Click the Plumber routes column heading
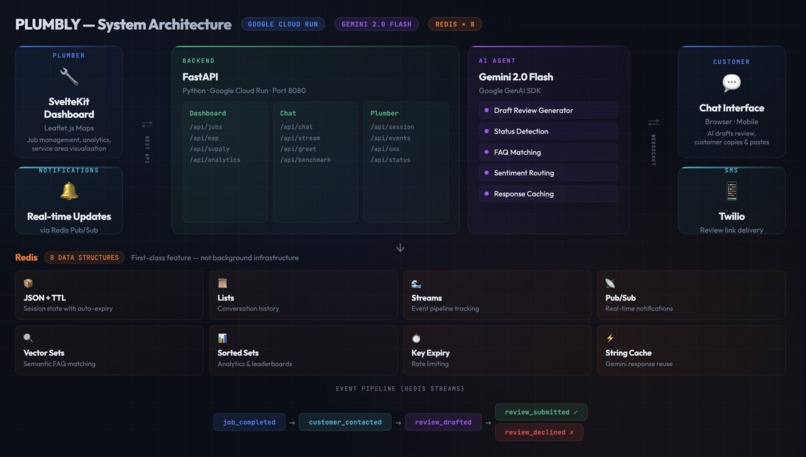Image resolution: width=806 pixels, height=457 pixels. tap(384, 113)
